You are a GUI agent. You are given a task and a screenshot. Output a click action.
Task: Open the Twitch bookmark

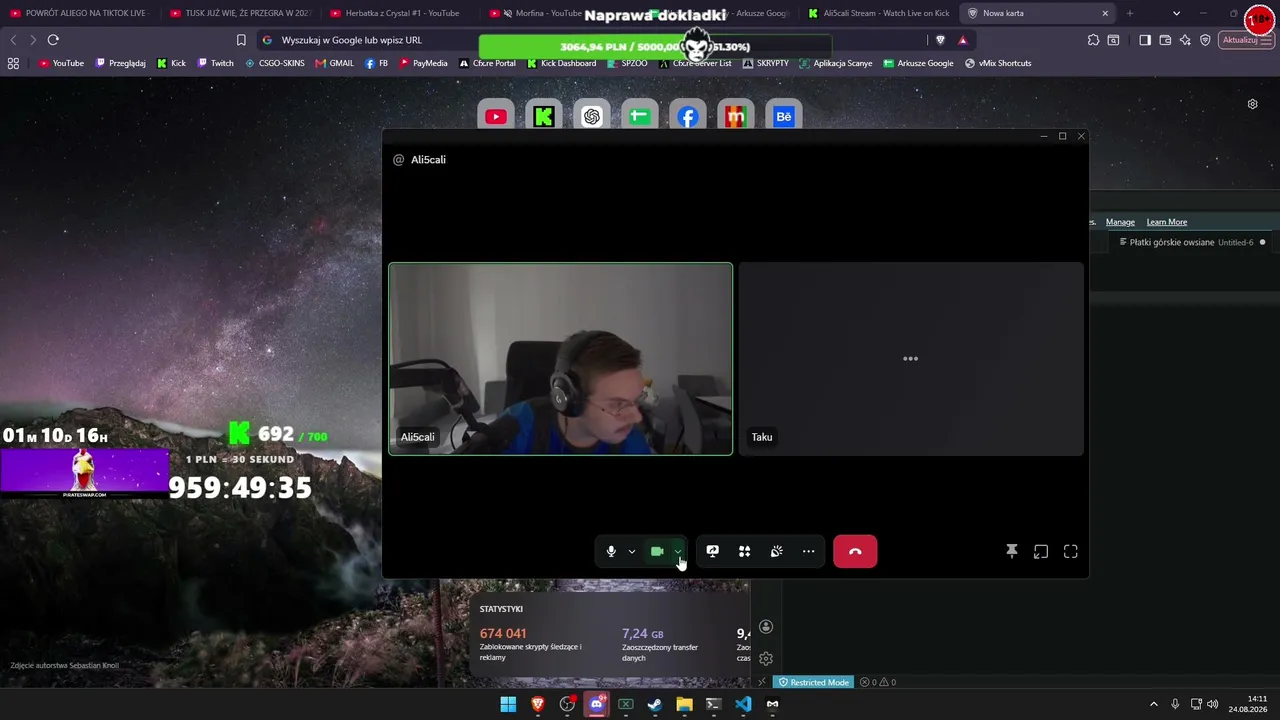point(215,63)
